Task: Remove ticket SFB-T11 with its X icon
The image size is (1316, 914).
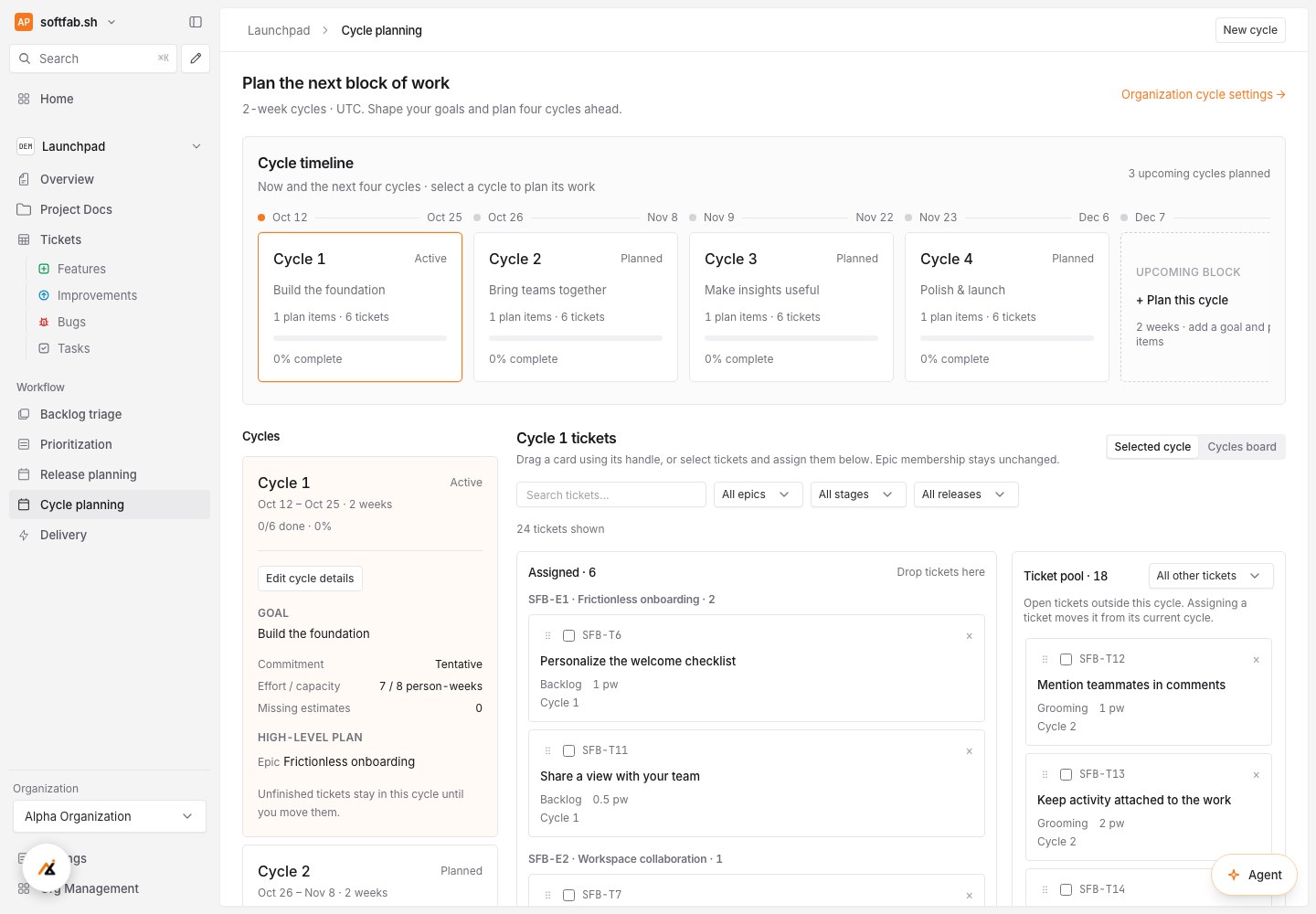Action: 970,751
